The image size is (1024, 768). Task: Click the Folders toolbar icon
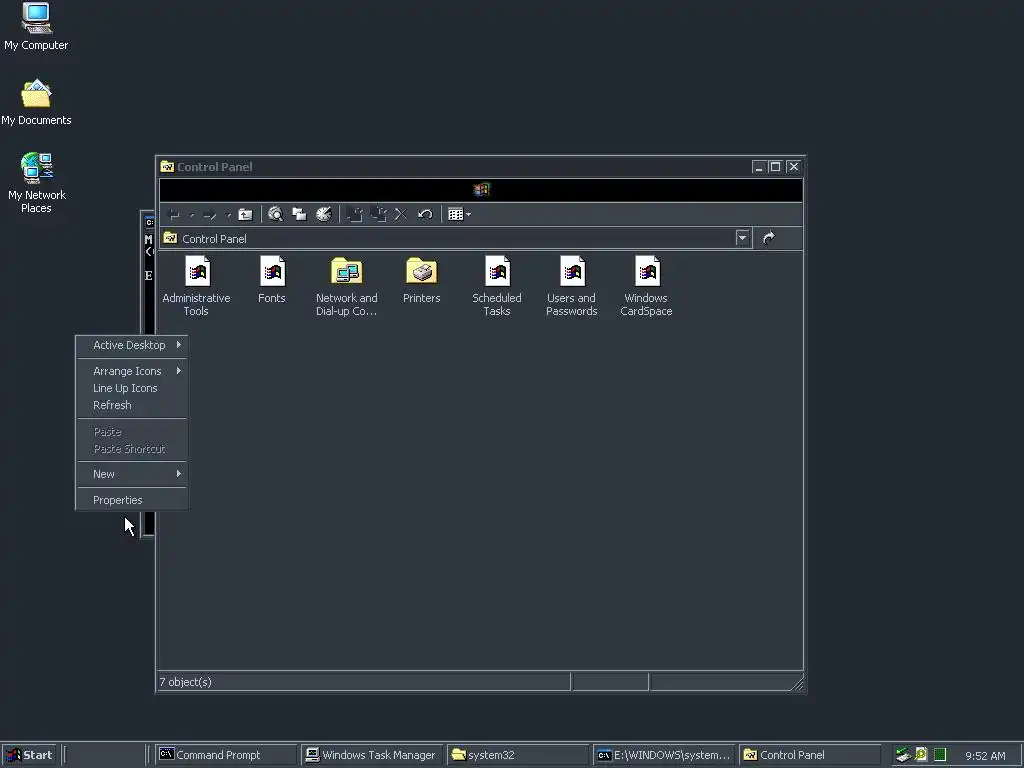pyautogui.click(x=300, y=214)
